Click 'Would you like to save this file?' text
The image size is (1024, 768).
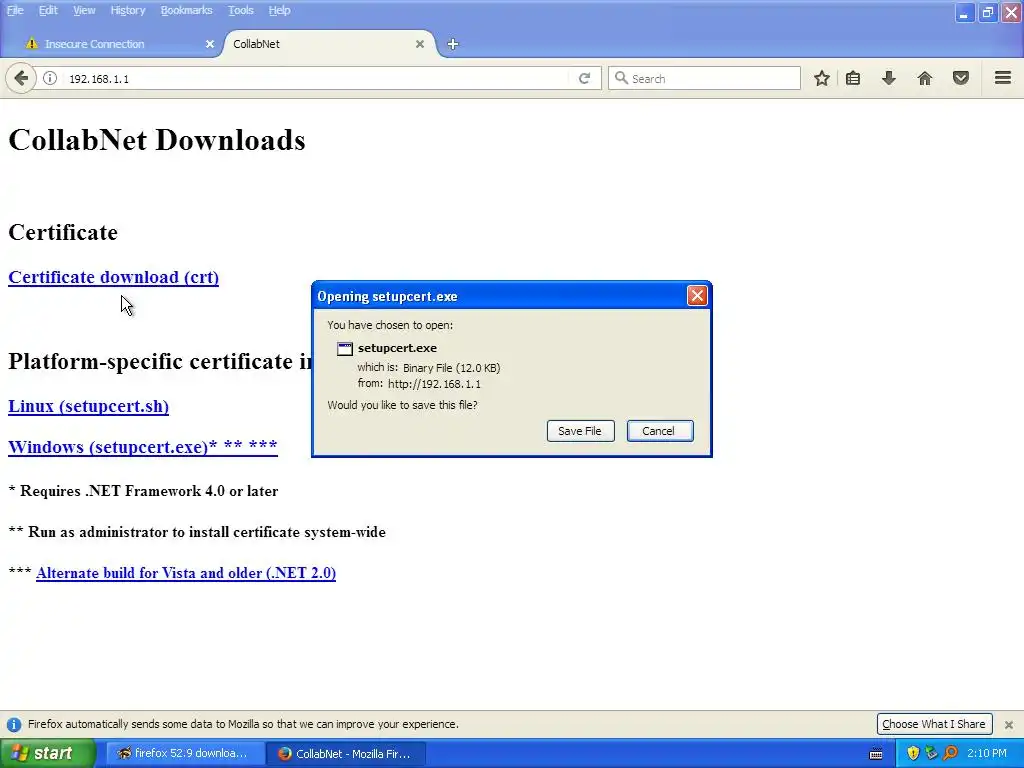point(402,405)
